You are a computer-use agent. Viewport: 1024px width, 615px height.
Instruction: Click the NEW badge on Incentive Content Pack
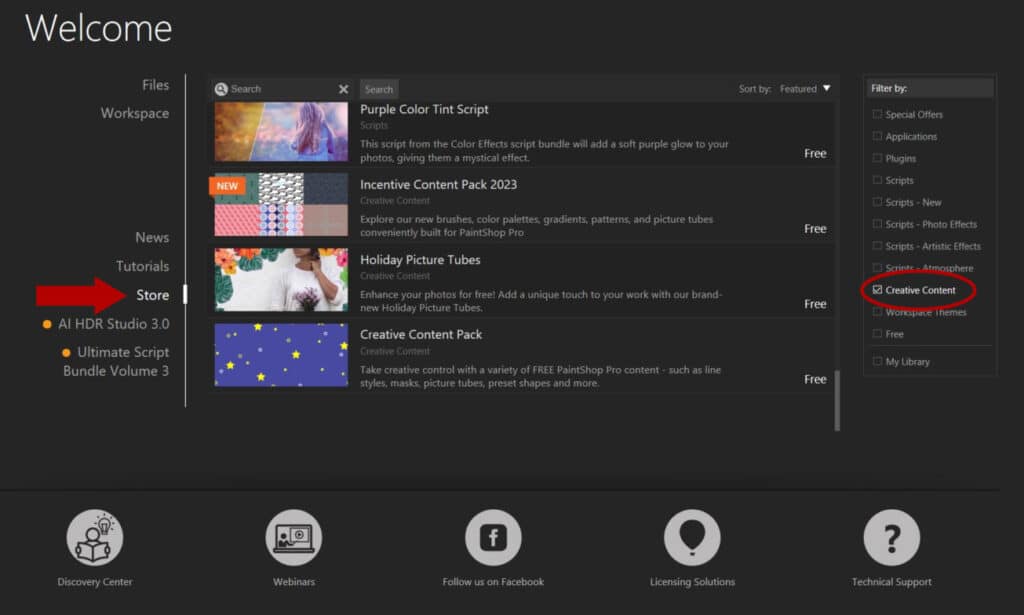tap(227, 186)
